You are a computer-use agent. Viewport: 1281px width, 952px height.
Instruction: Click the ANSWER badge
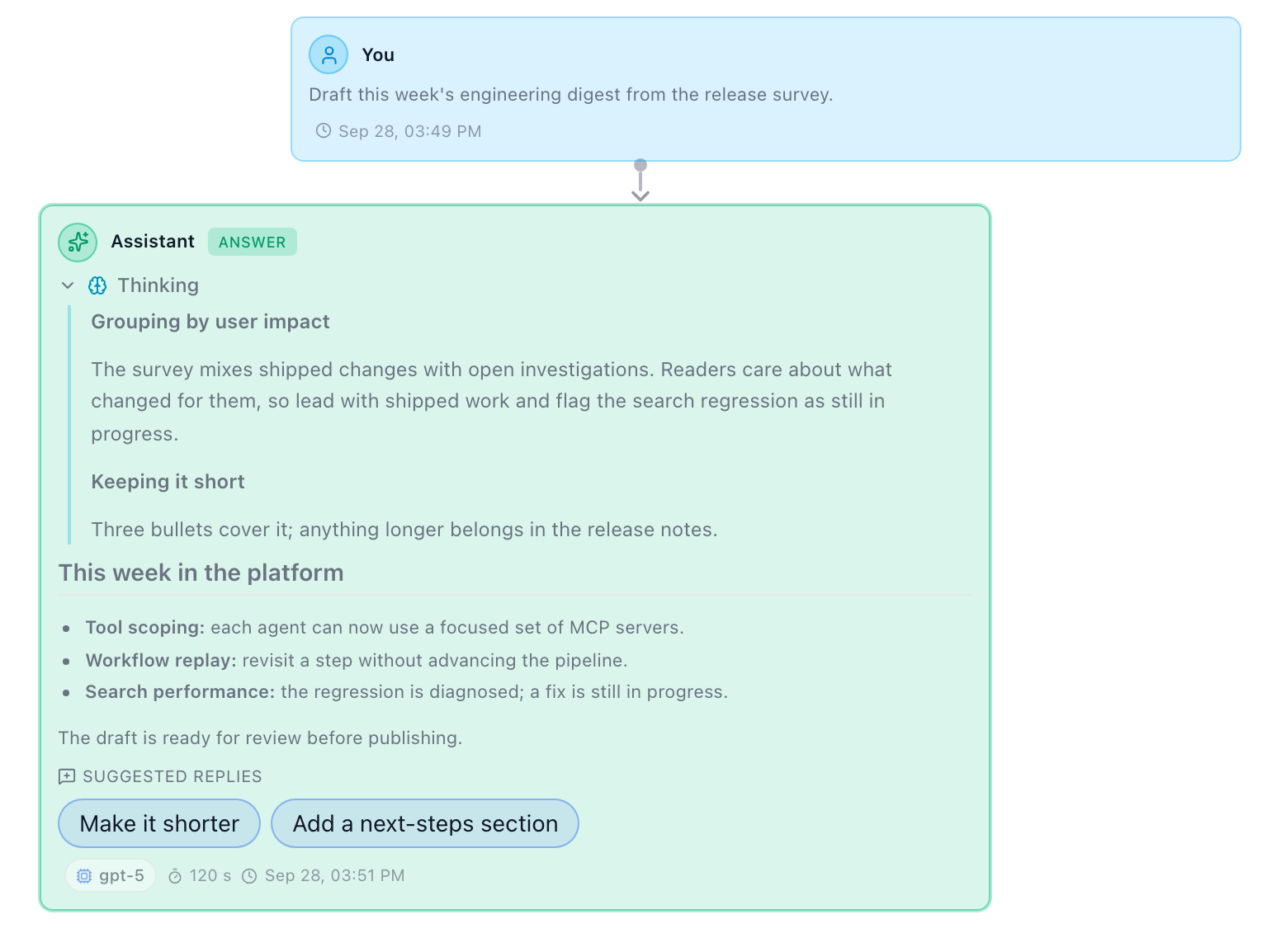tap(253, 242)
